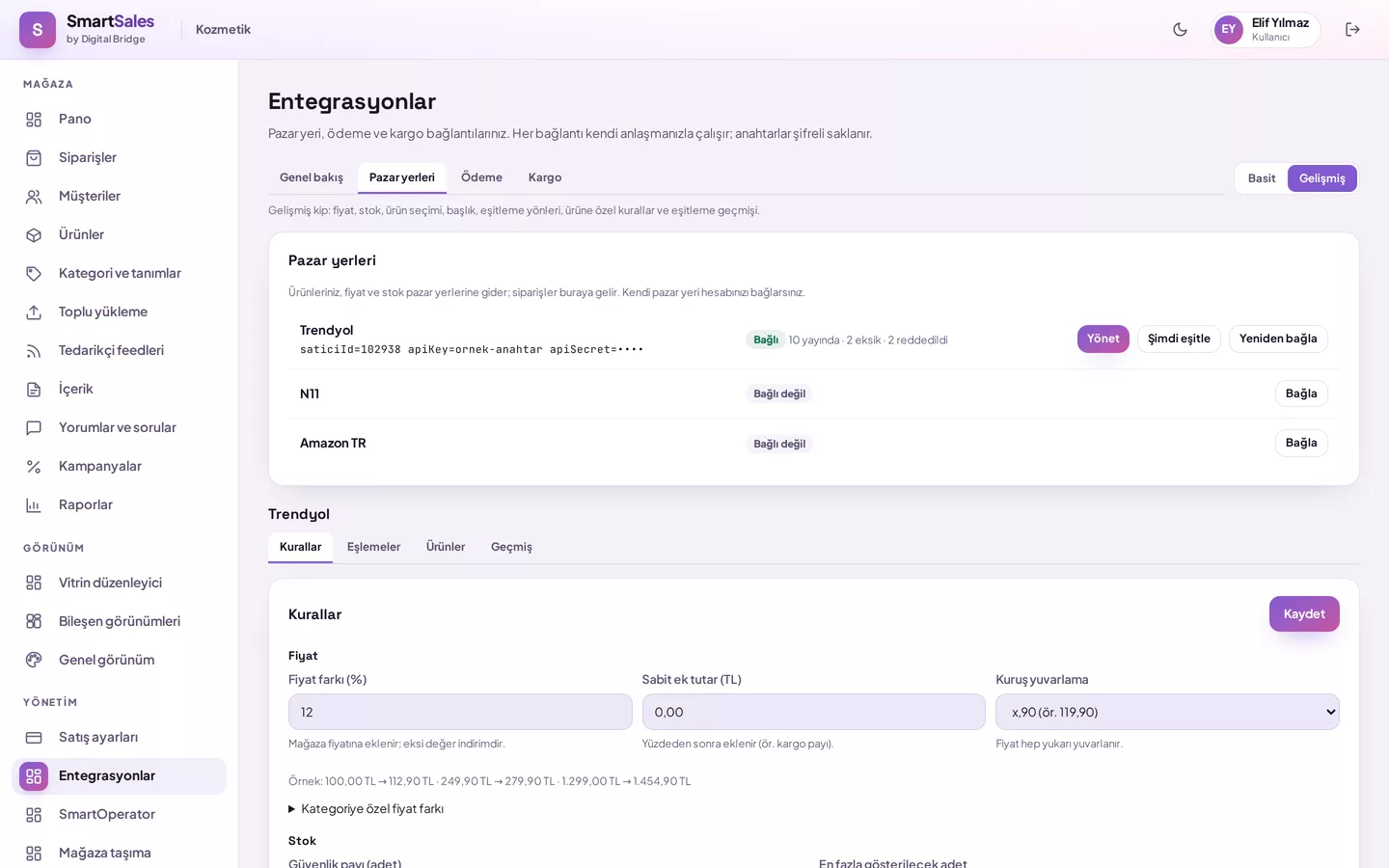Click the Müşteriler people icon
Viewport: 1389px width, 868px height.
click(x=34, y=196)
